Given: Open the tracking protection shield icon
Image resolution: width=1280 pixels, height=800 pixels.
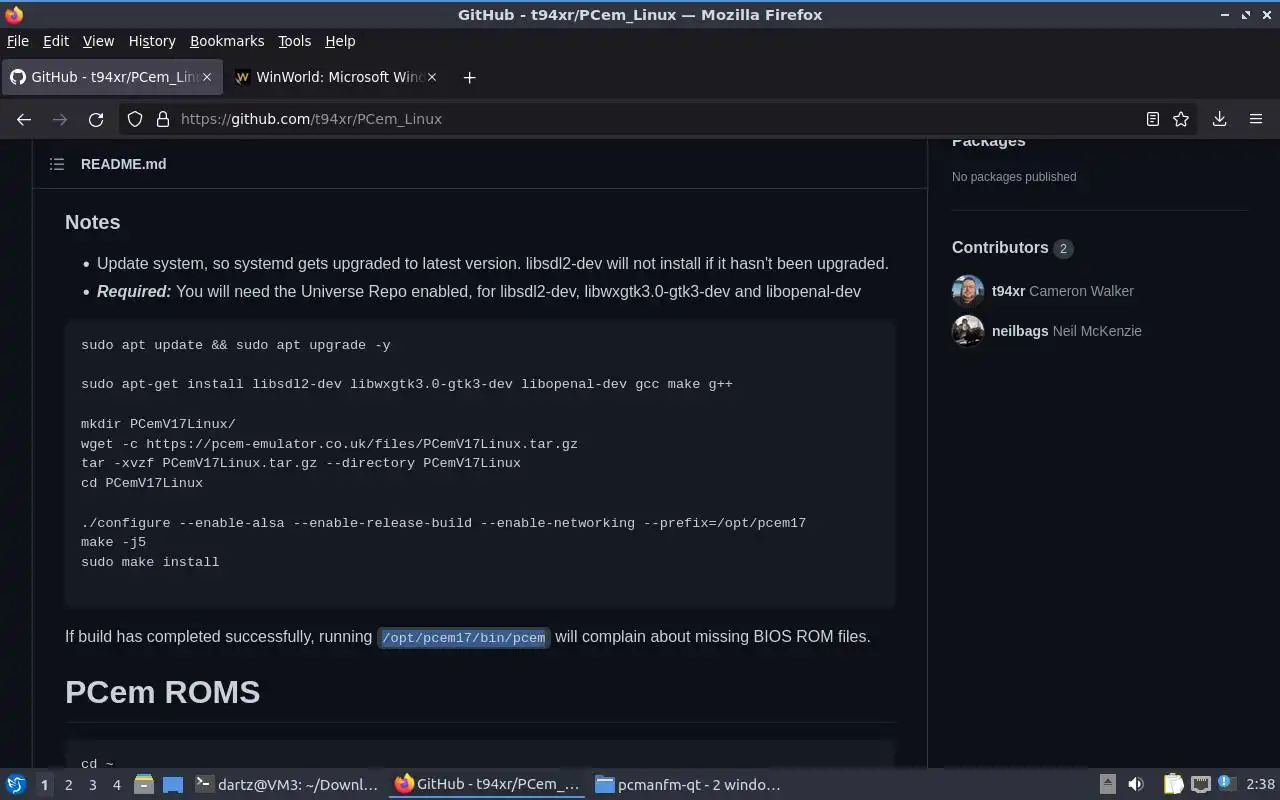Looking at the screenshot, I should [135, 119].
